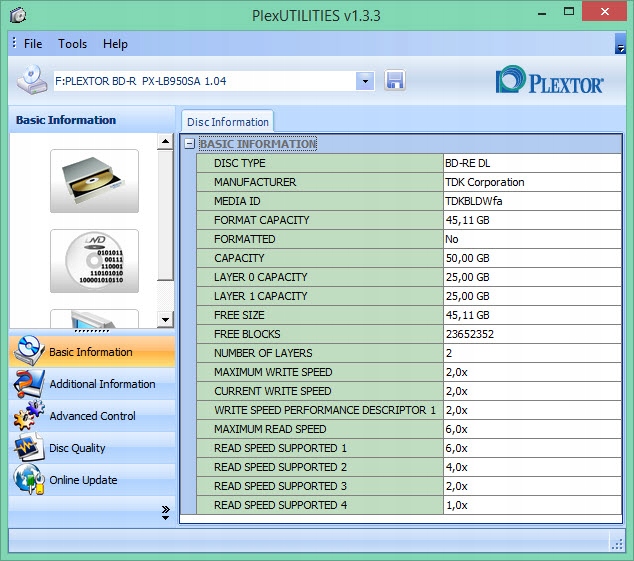Click the thumbnail list scrollbar thumb
634x561 pixels.
click(x=165, y=215)
